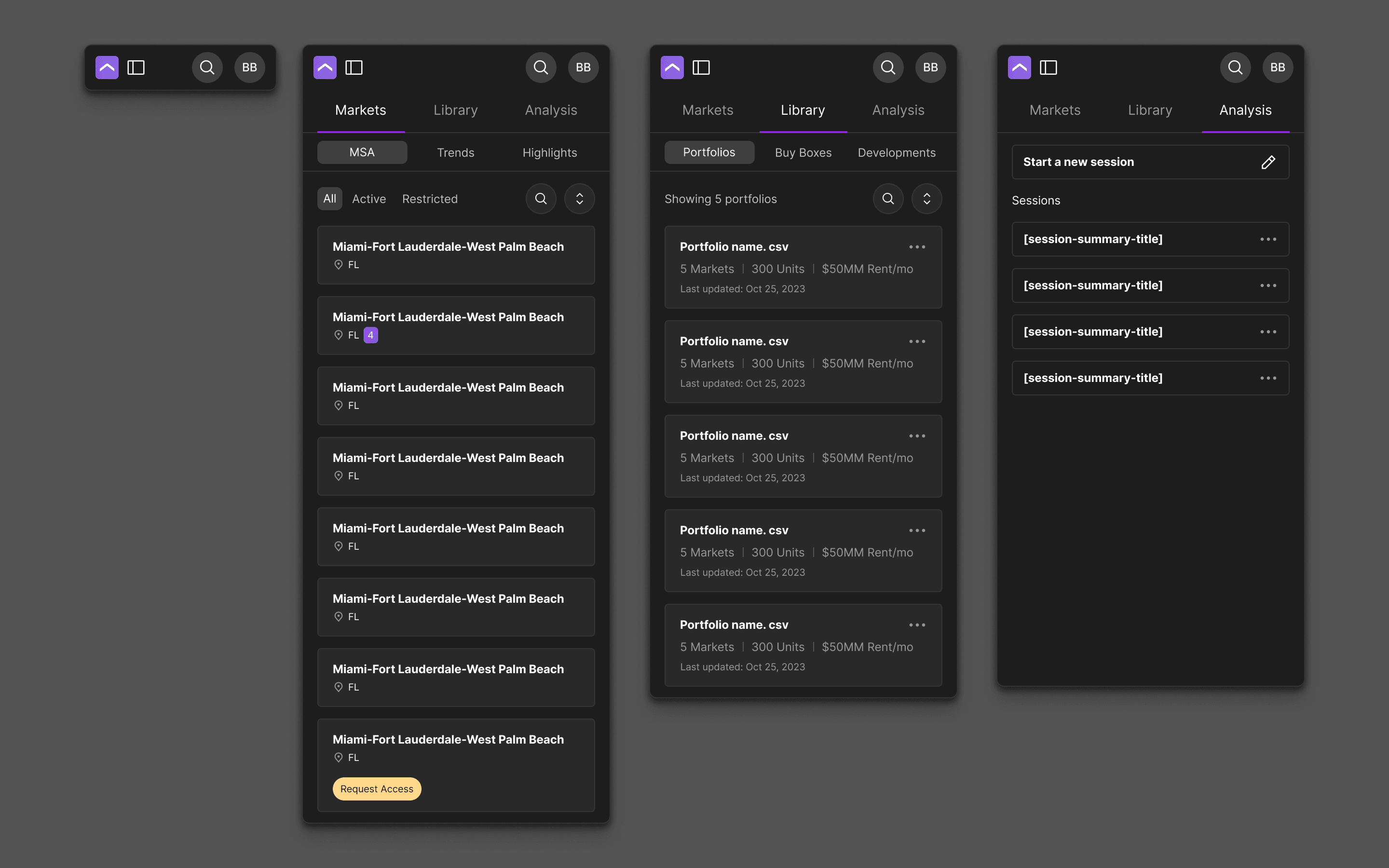Switch to the Developments sub-tab
The image size is (1389, 868).
[x=897, y=153]
